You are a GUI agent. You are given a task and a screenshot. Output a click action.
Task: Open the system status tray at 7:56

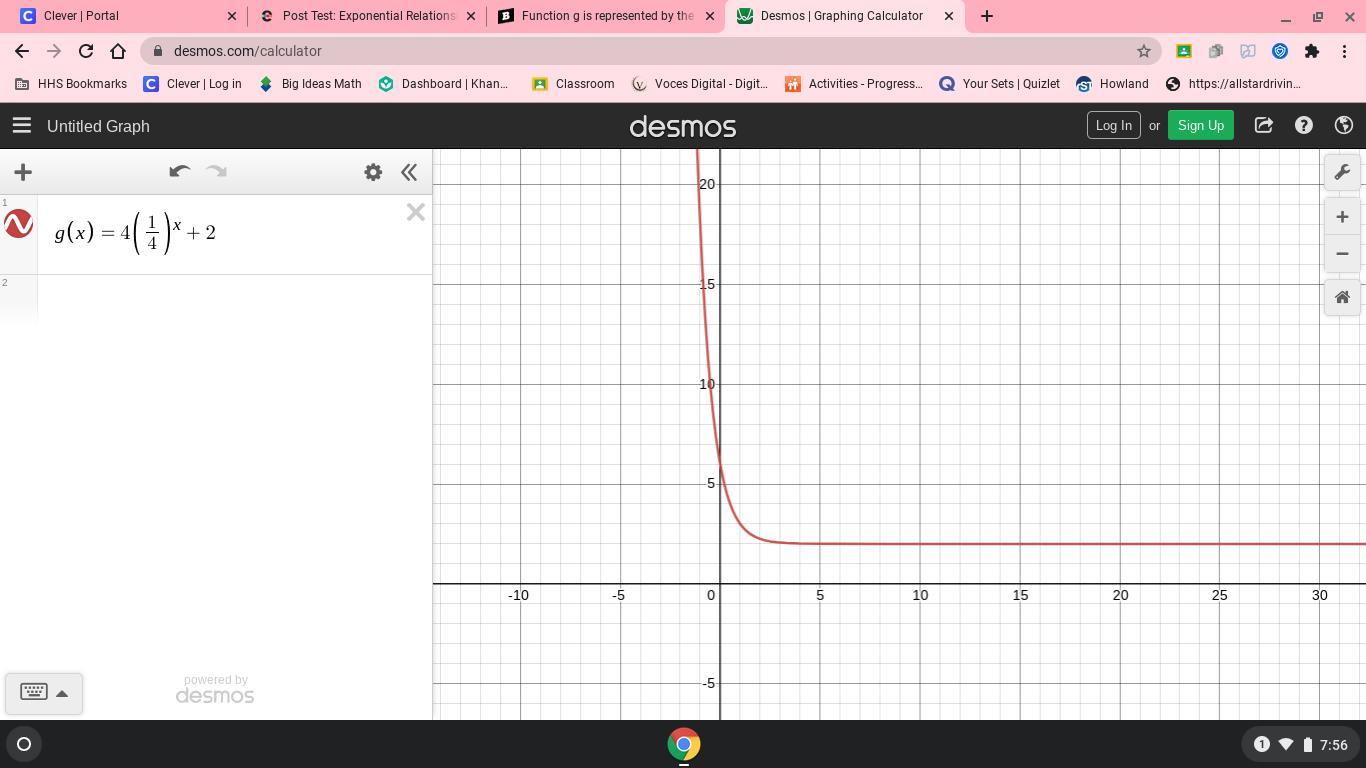coord(1301,744)
